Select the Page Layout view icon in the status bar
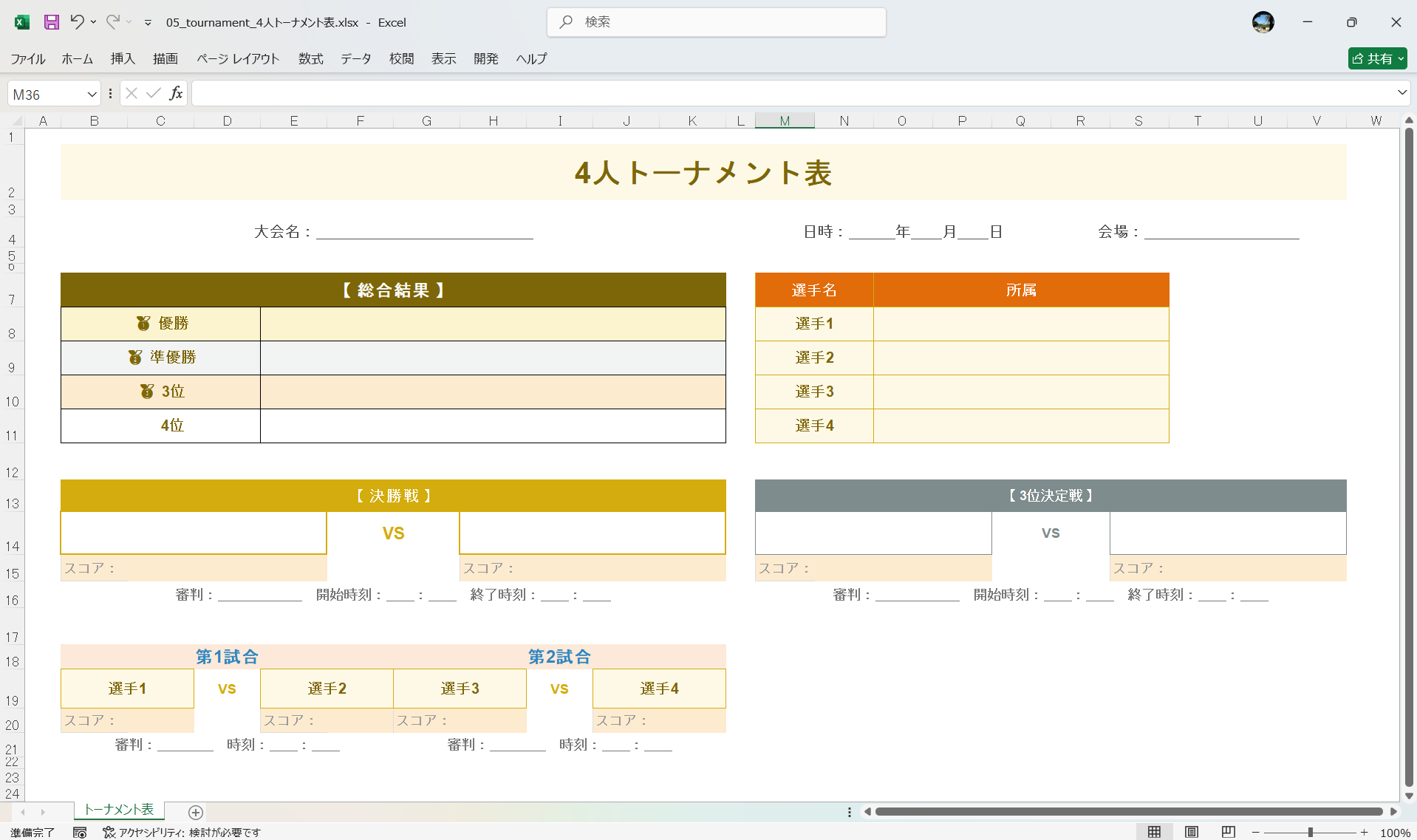This screenshot has width=1417, height=840. [1191, 831]
